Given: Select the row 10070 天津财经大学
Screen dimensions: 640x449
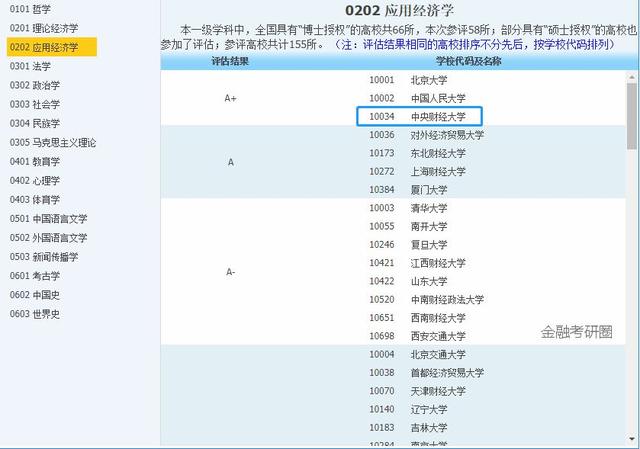Looking at the screenshot, I should point(417,391).
